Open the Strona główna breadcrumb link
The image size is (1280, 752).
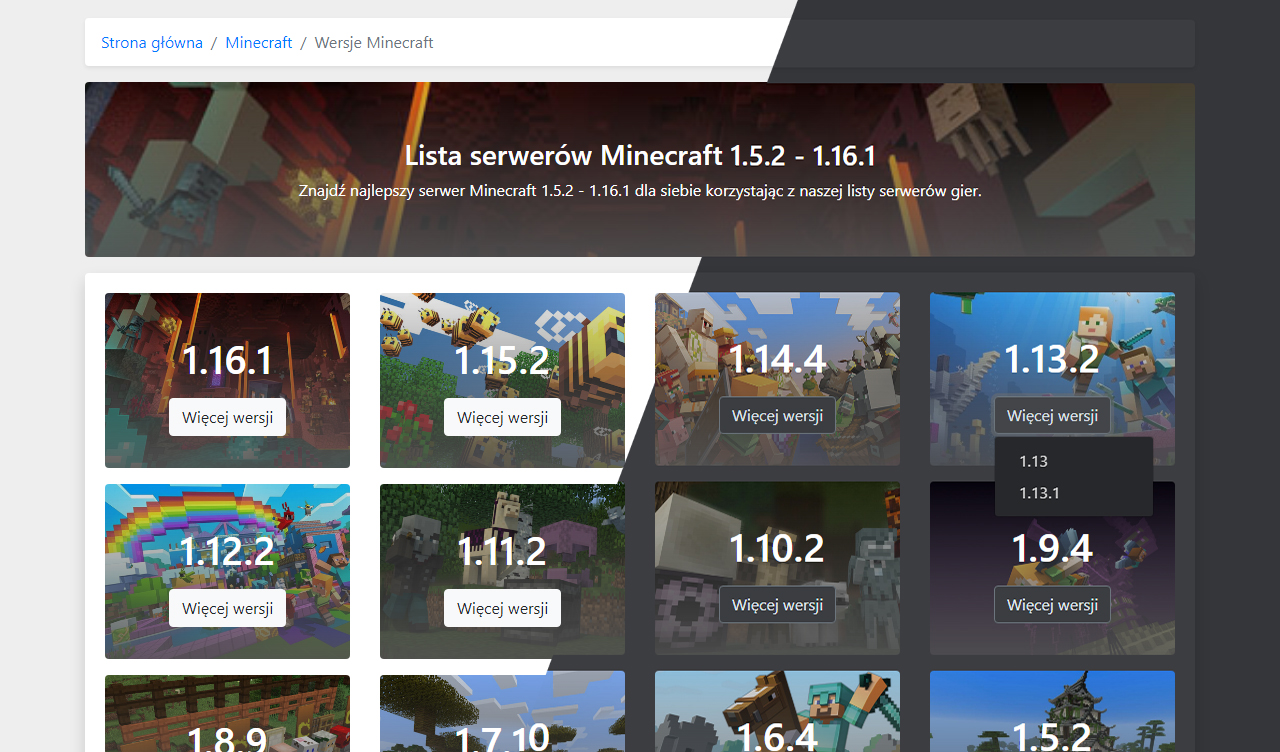pyautogui.click(x=152, y=43)
